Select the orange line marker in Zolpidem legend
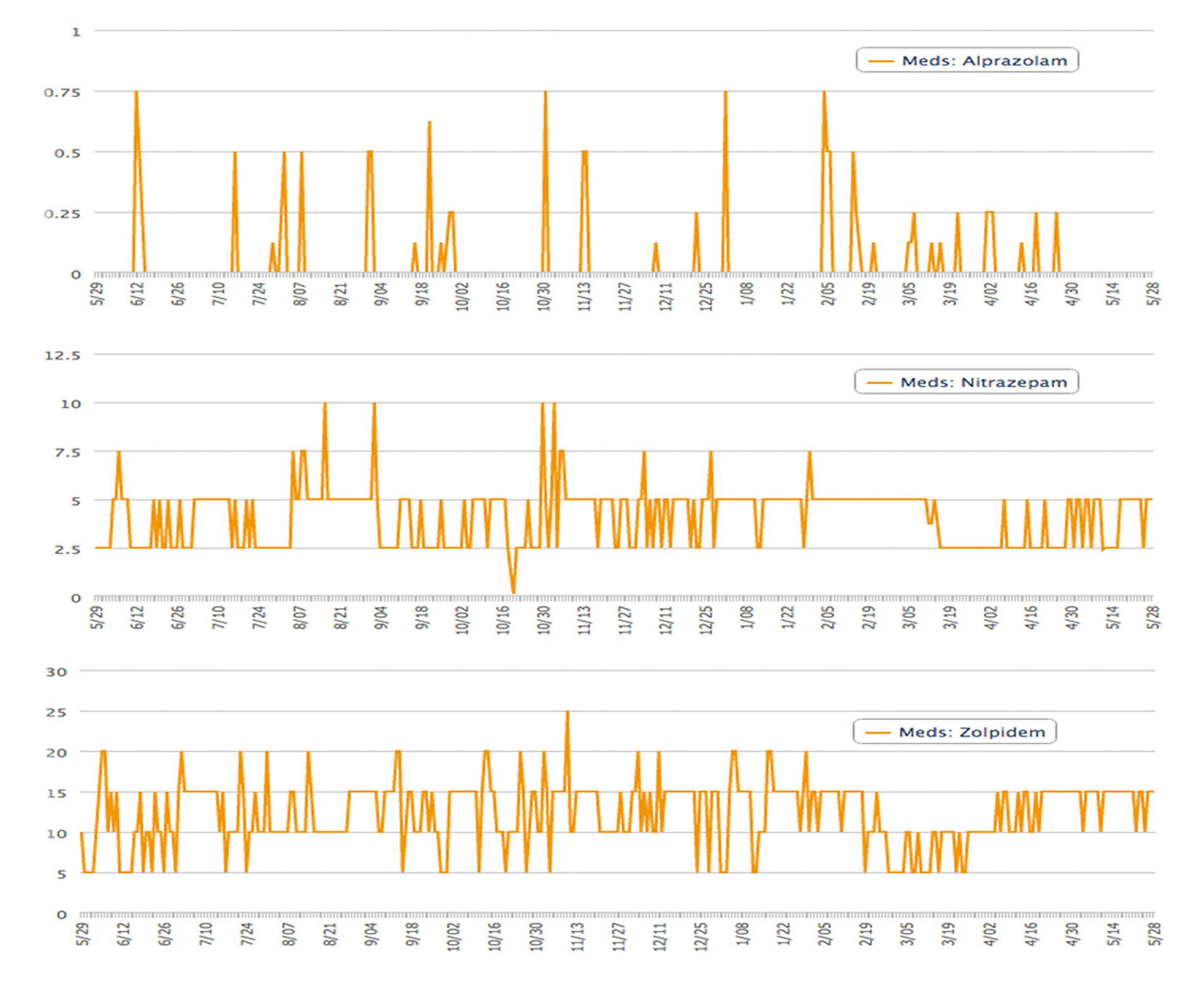This screenshot has height=981, width=1204. click(877, 732)
